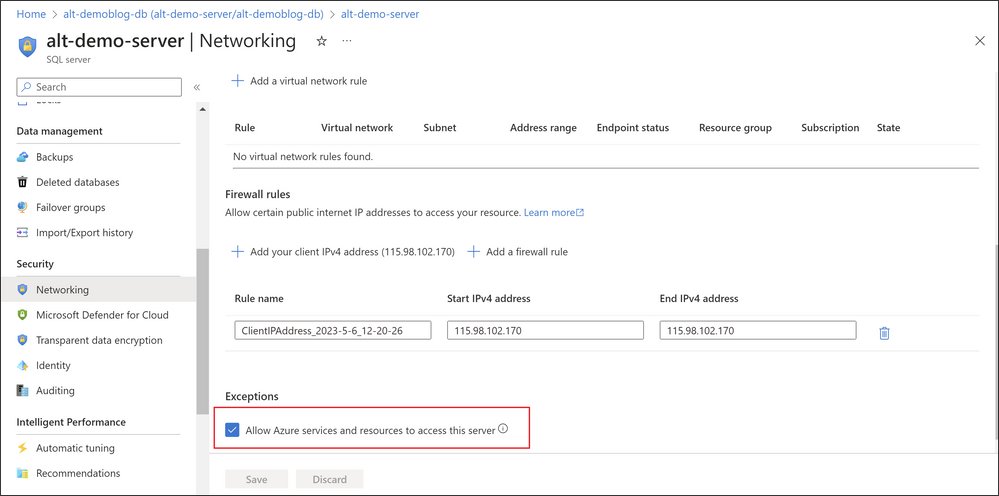Screen dimensions: 999x496
Task: Collapse the sidebar with the double chevron
Action: pyautogui.click(x=197, y=87)
